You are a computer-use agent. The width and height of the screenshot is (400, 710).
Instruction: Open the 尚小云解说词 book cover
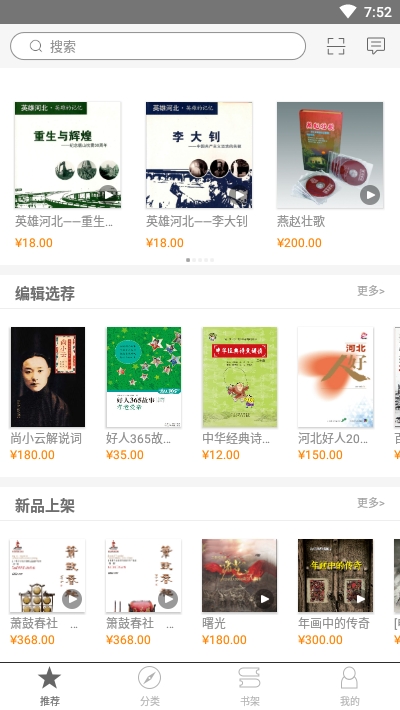point(48,377)
